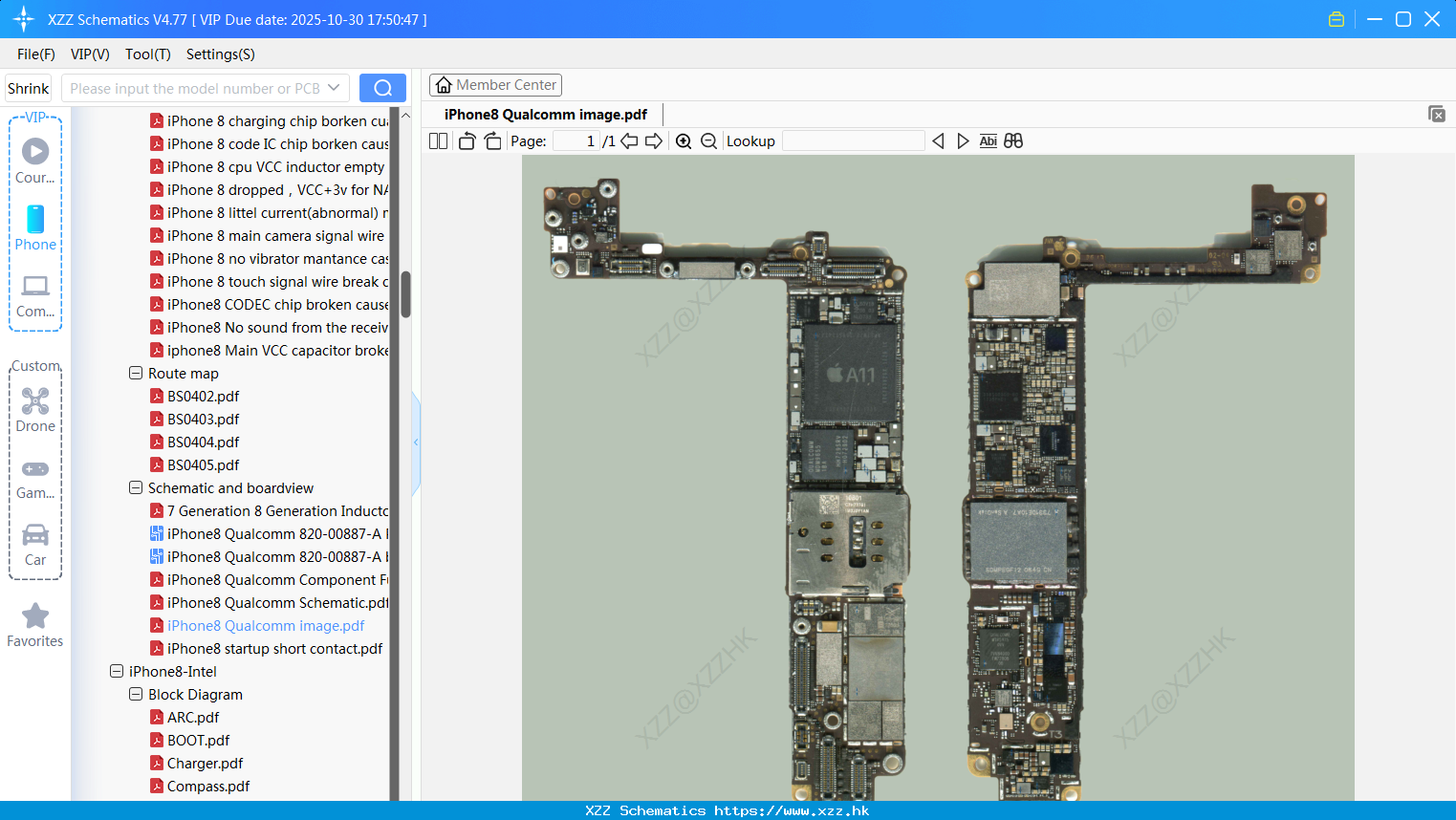Open Member Center
Viewport: 1456px width, 820px height.
(x=495, y=85)
